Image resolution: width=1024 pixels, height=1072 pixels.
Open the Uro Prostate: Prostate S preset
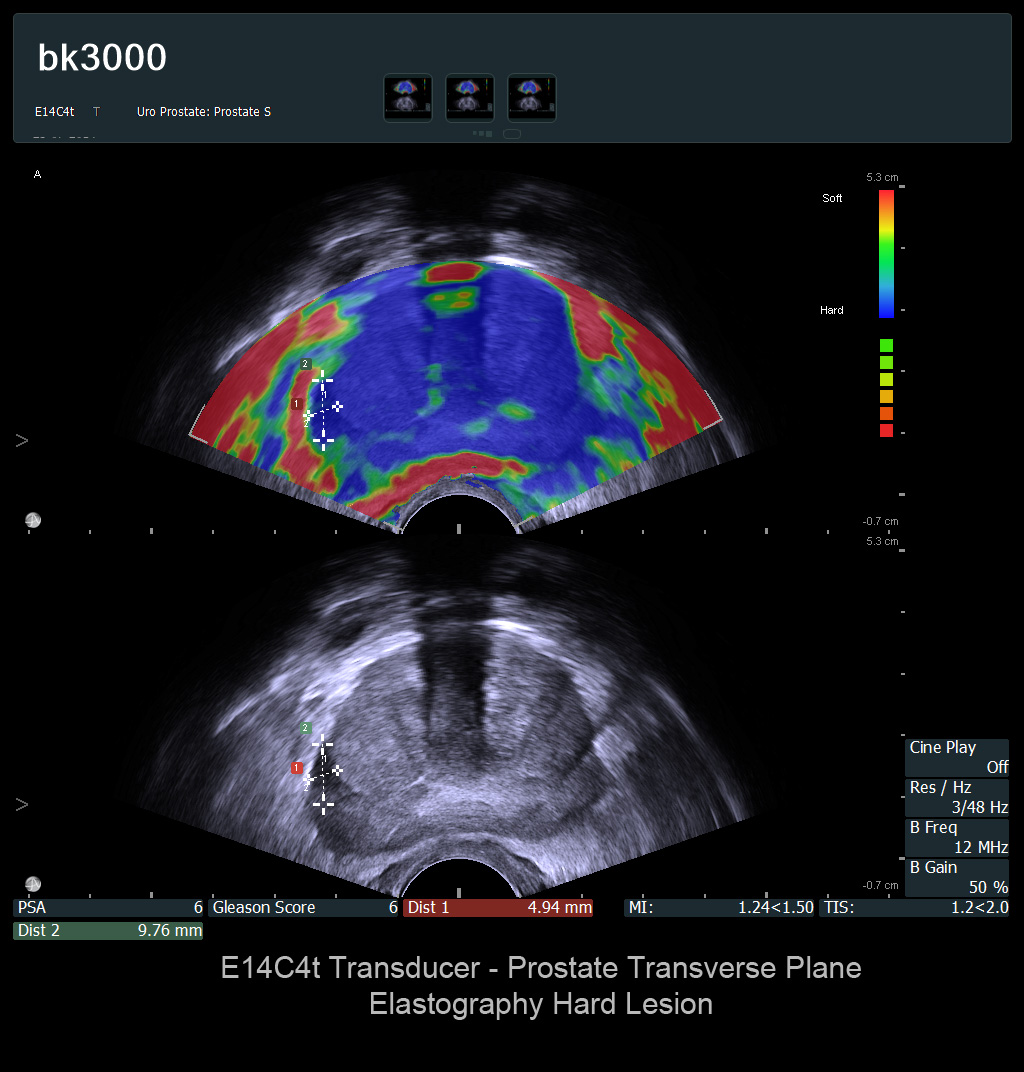204,112
